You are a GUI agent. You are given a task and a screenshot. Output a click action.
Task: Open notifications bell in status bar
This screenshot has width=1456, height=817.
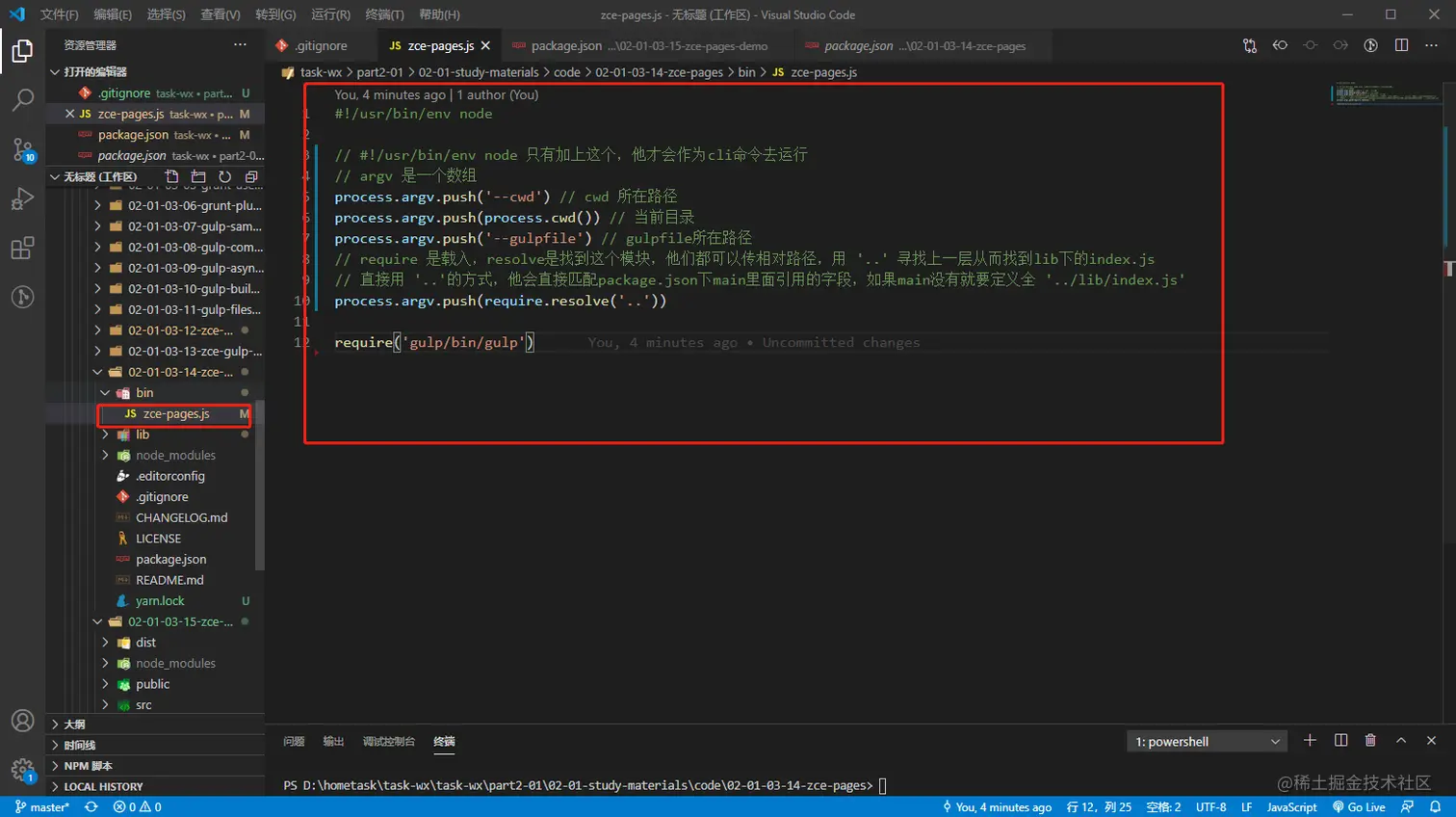click(1435, 807)
